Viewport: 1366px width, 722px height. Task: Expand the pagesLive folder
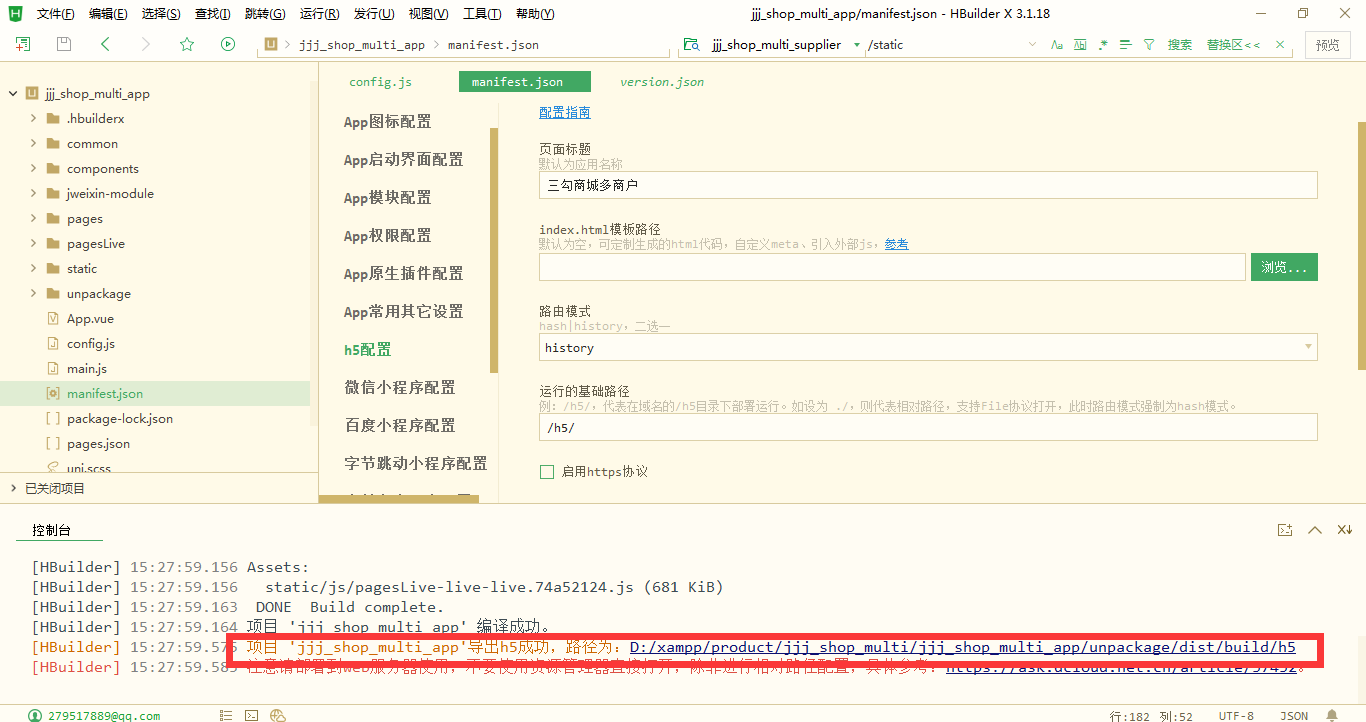(33, 244)
